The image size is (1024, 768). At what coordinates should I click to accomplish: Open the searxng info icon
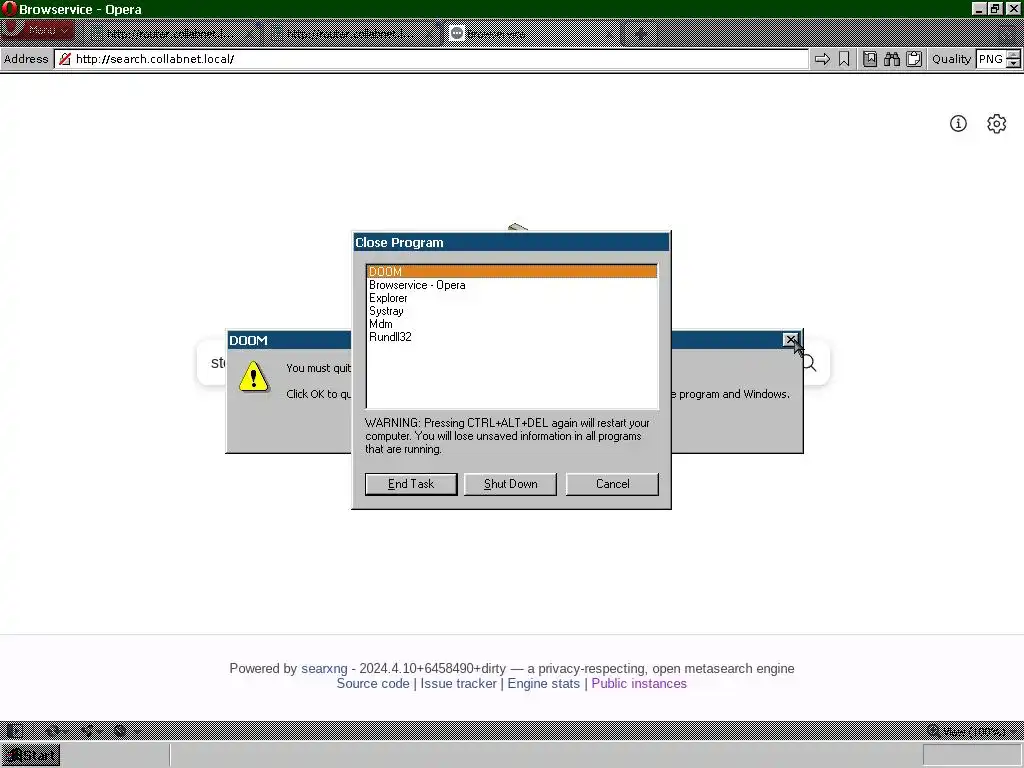[x=958, y=123]
